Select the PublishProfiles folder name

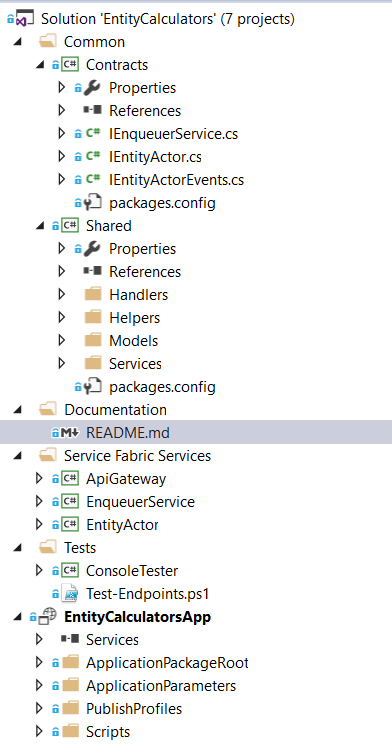coord(134,709)
